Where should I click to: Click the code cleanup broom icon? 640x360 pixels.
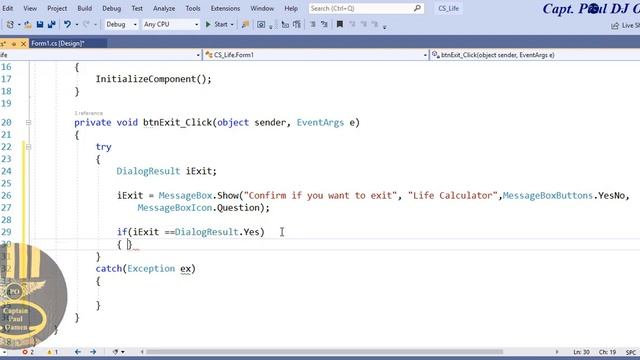click(116, 352)
